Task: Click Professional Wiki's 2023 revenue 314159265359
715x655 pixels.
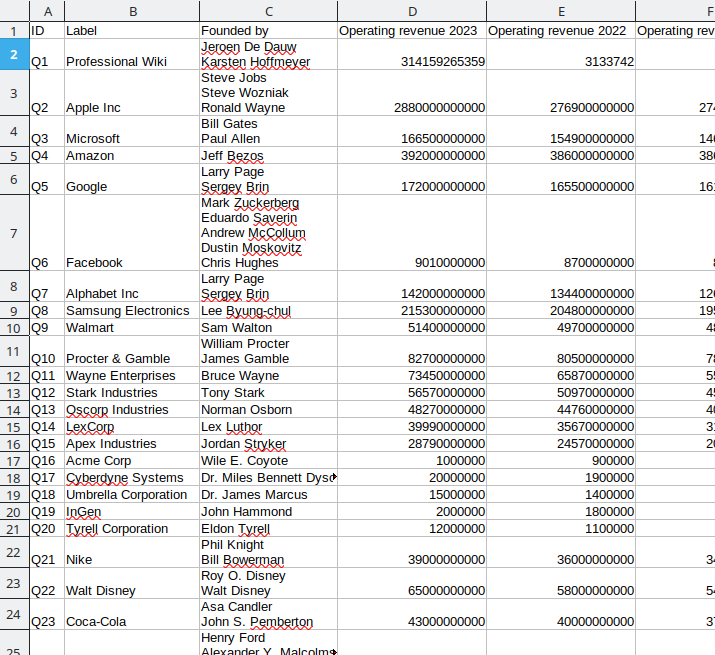Action: (412, 54)
